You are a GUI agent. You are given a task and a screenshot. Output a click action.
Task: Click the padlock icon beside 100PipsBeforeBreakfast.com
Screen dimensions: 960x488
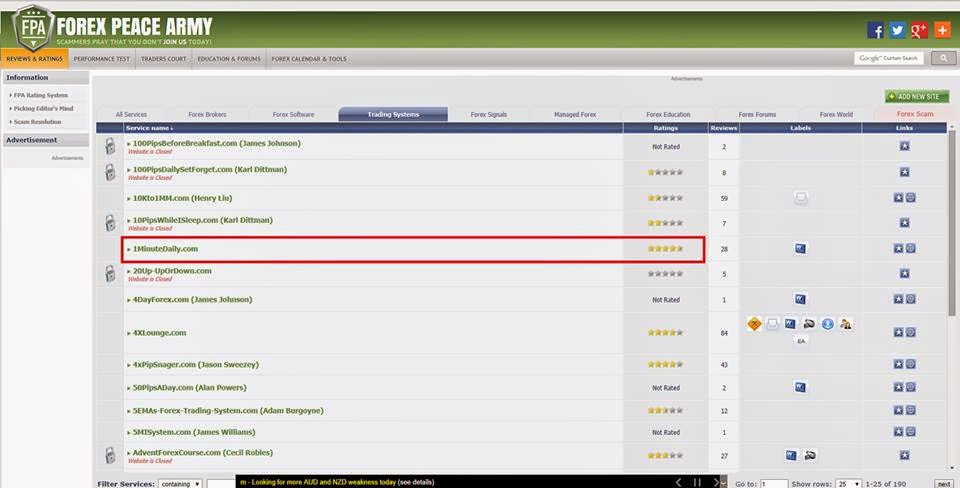110,146
